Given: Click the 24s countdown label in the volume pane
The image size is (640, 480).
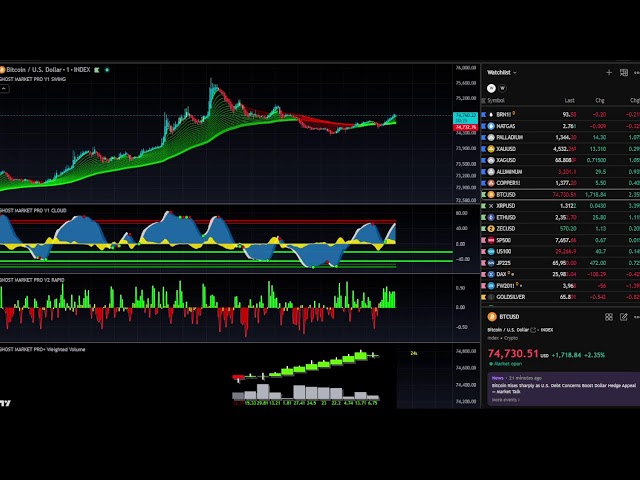Looking at the screenshot, I should pyautogui.click(x=413, y=353).
